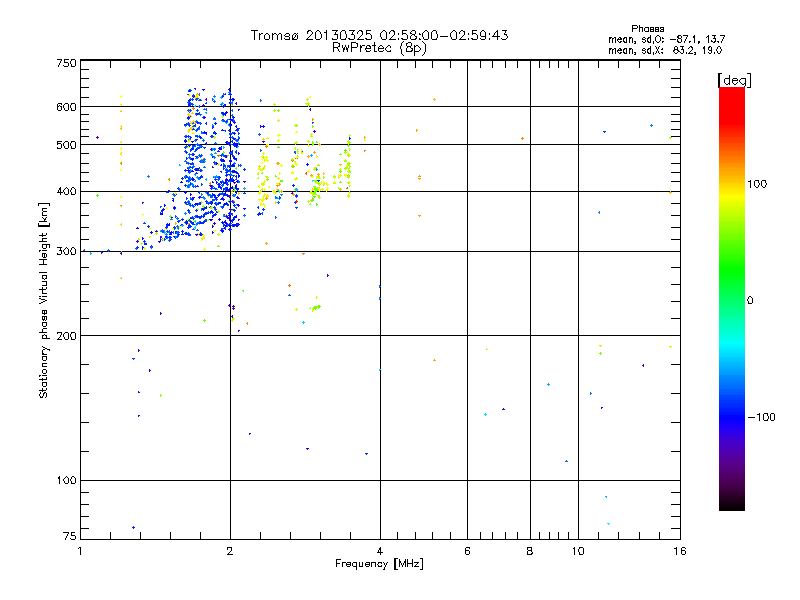800x600 pixels.
Task: Click the y-axis tick label '600'
Action: tap(66, 107)
